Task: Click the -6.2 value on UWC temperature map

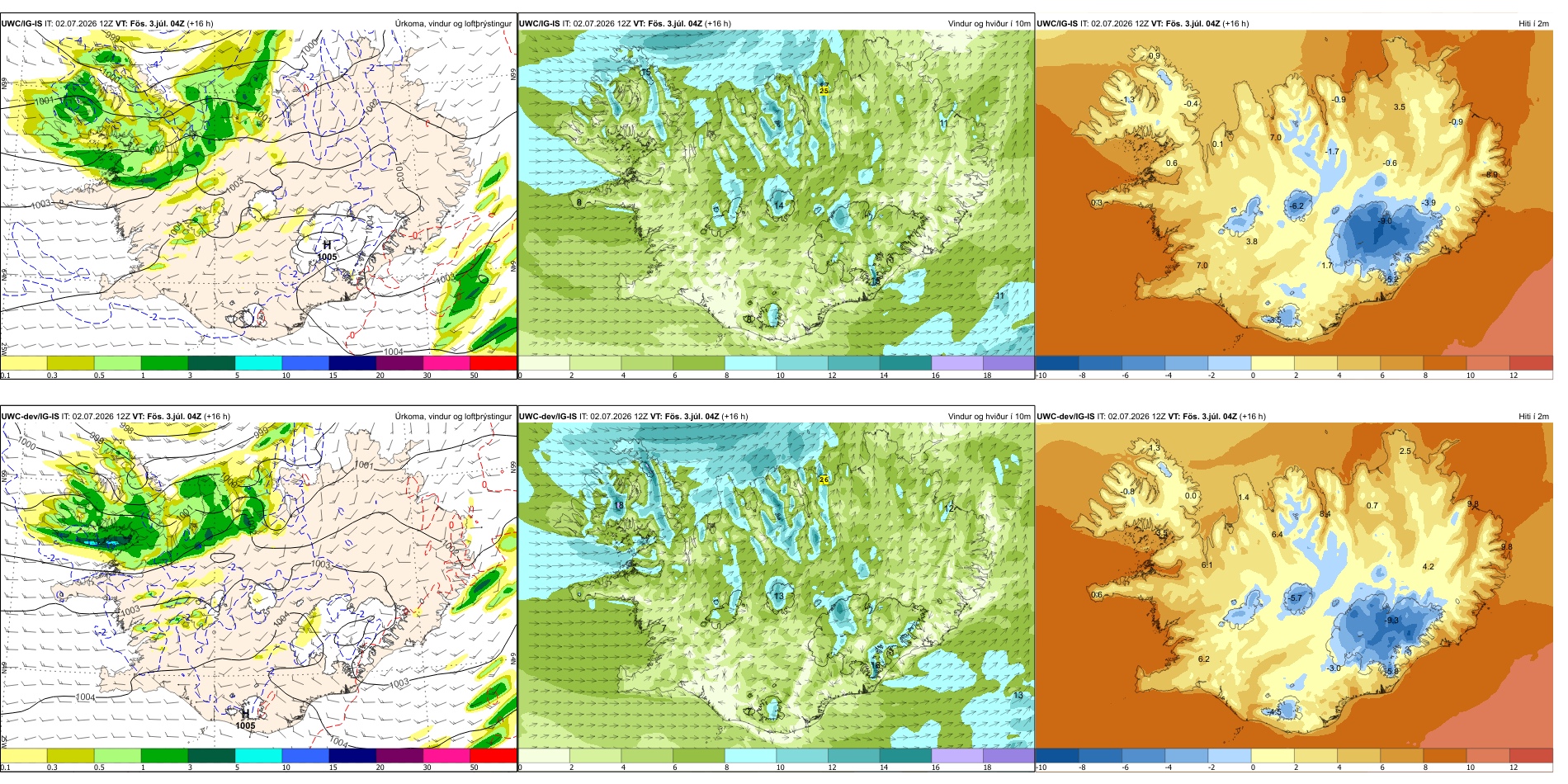Action: [1297, 206]
